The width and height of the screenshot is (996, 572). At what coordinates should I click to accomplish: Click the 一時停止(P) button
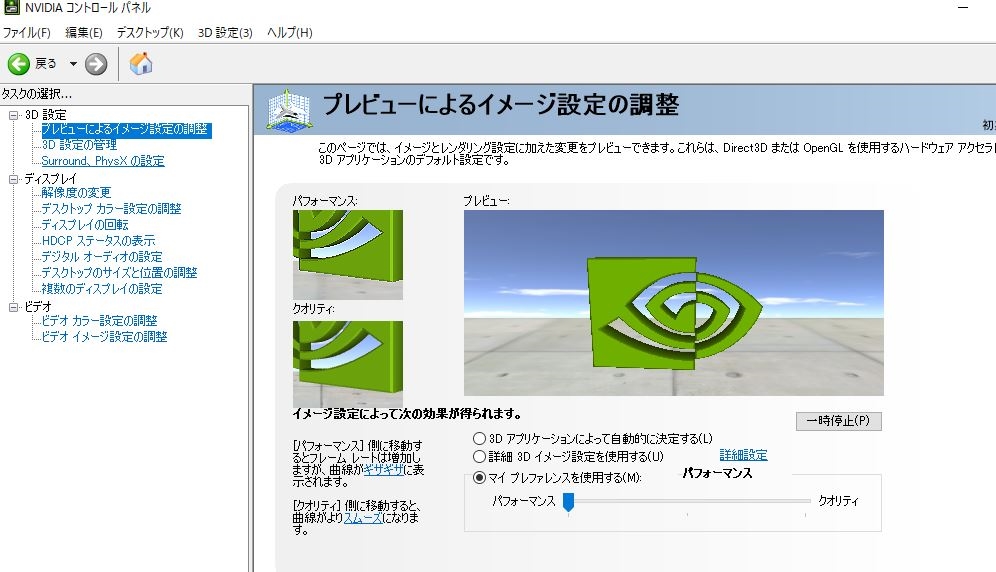pos(838,421)
